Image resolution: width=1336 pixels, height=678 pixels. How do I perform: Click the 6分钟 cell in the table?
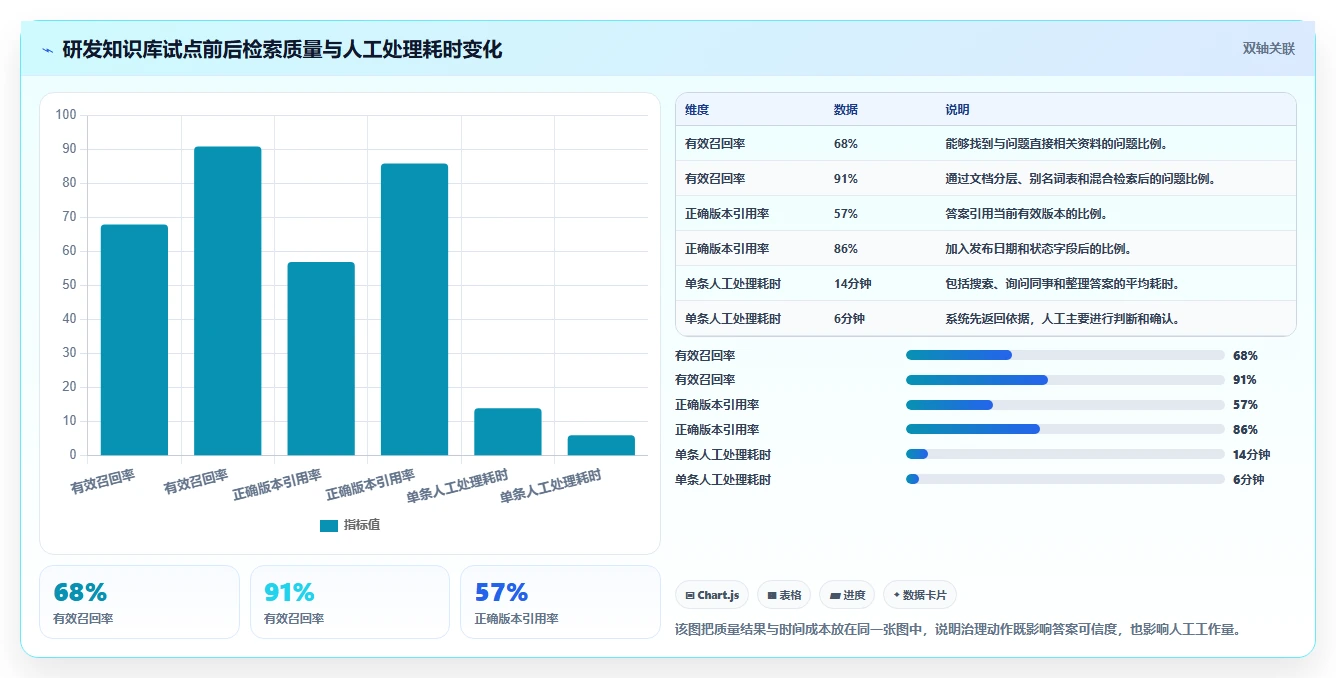tap(849, 319)
